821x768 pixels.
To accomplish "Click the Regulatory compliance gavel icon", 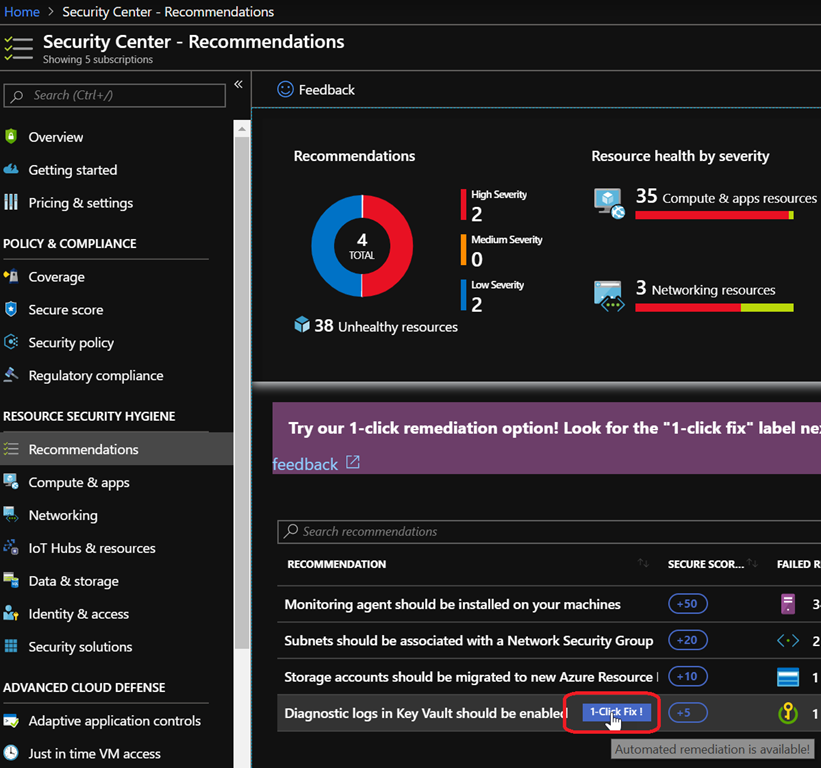I will click(11, 376).
